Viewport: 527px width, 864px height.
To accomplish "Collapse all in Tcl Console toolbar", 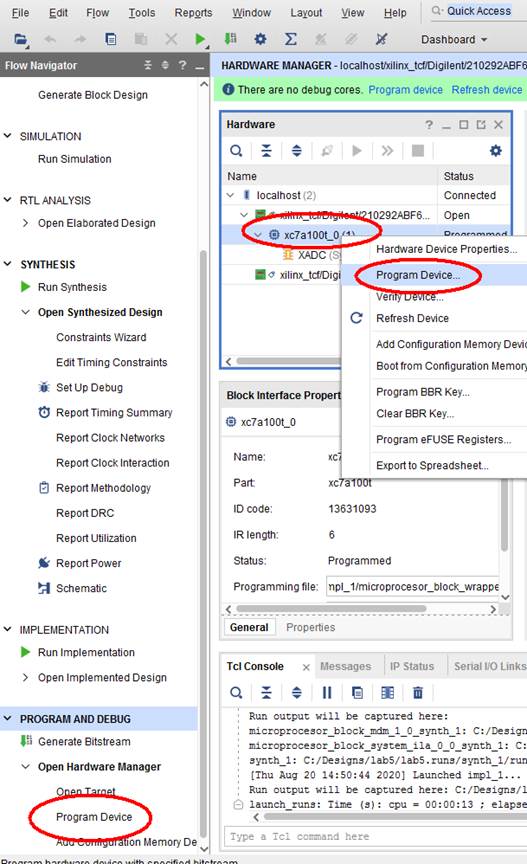I will click(266, 693).
